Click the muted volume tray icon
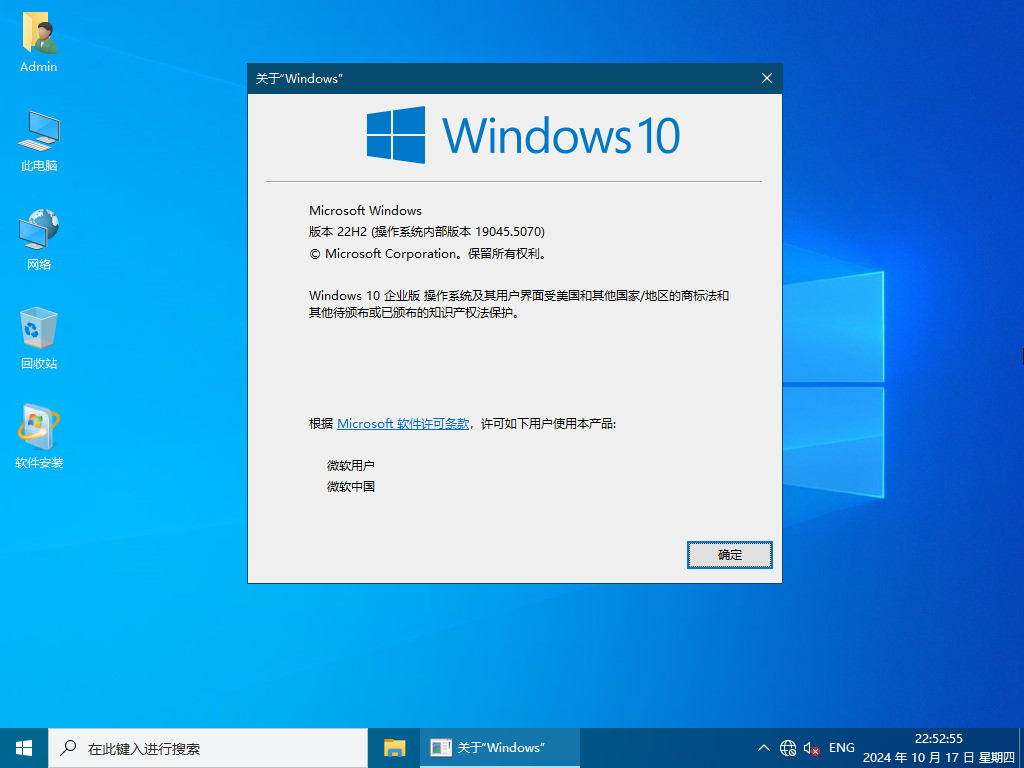1024x768 pixels. pyautogui.click(x=812, y=748)
